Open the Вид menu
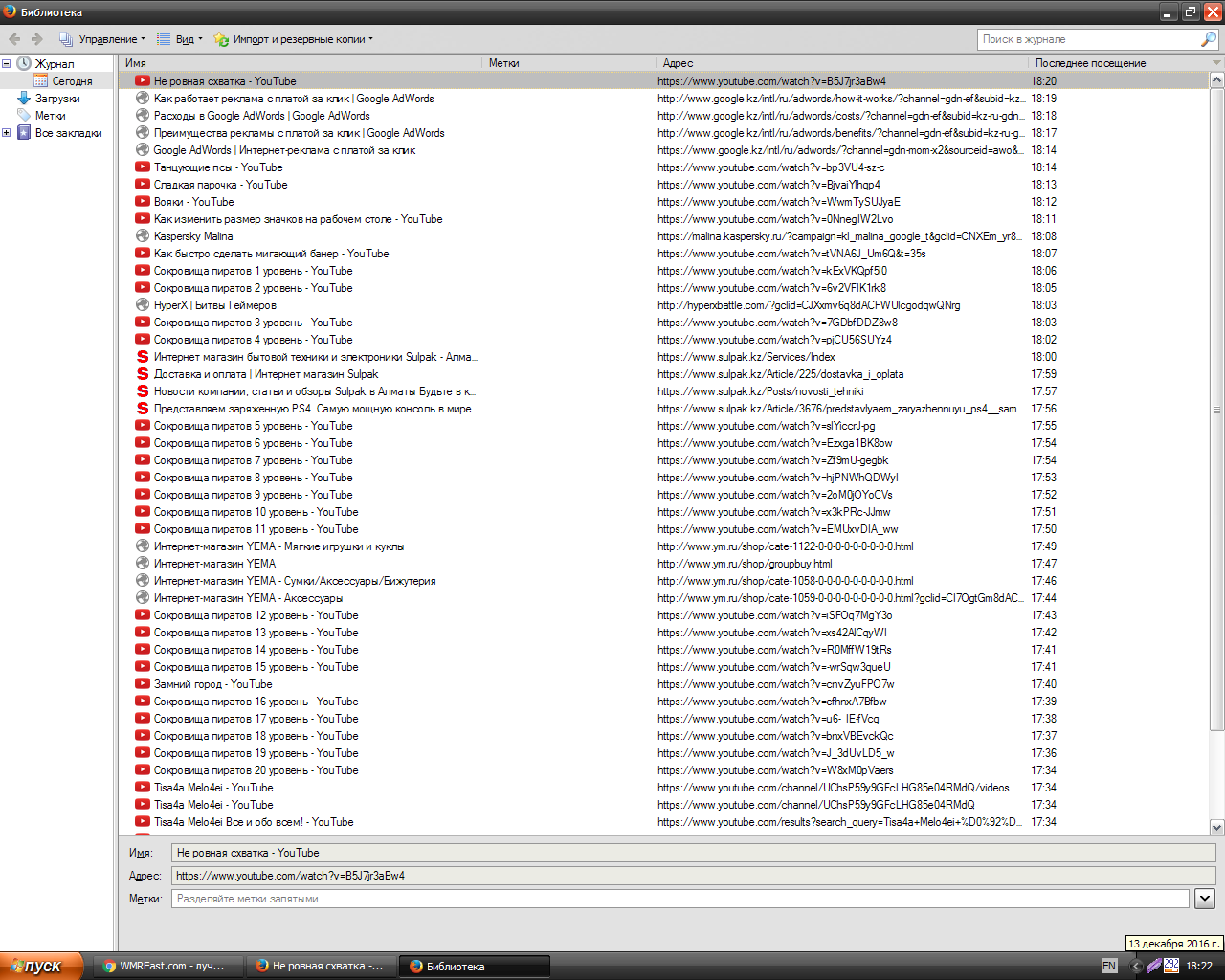The image size is (1225, 980). 180,39
